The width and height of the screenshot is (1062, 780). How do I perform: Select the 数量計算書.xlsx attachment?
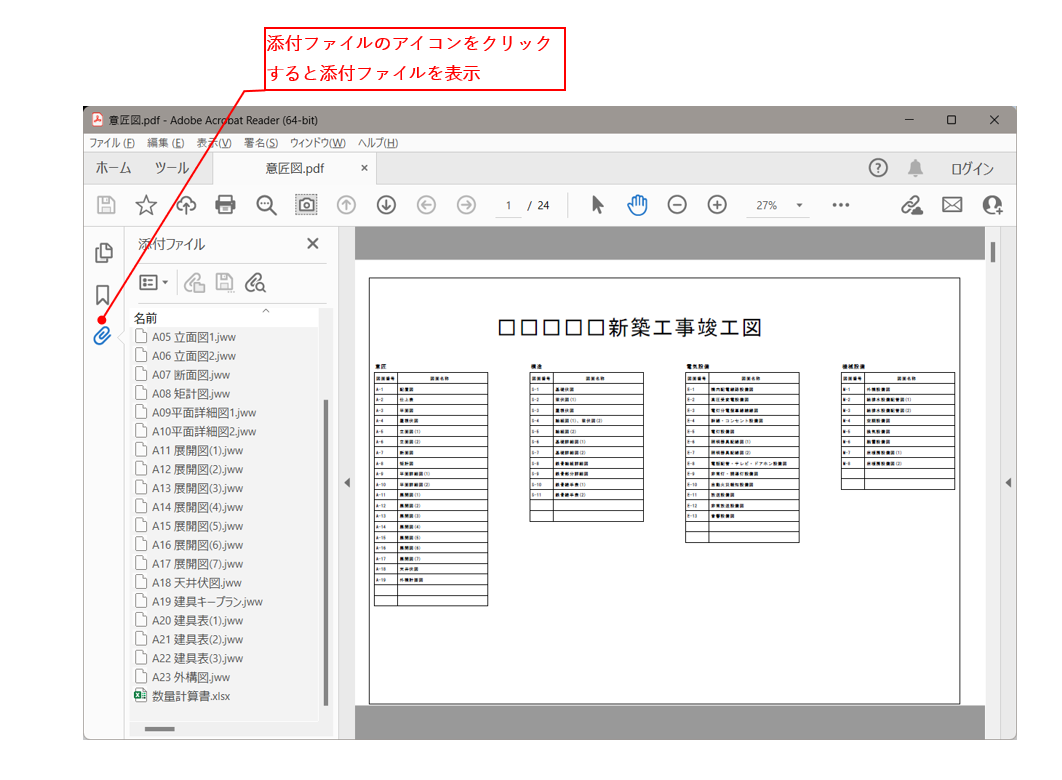click(190, 696)
